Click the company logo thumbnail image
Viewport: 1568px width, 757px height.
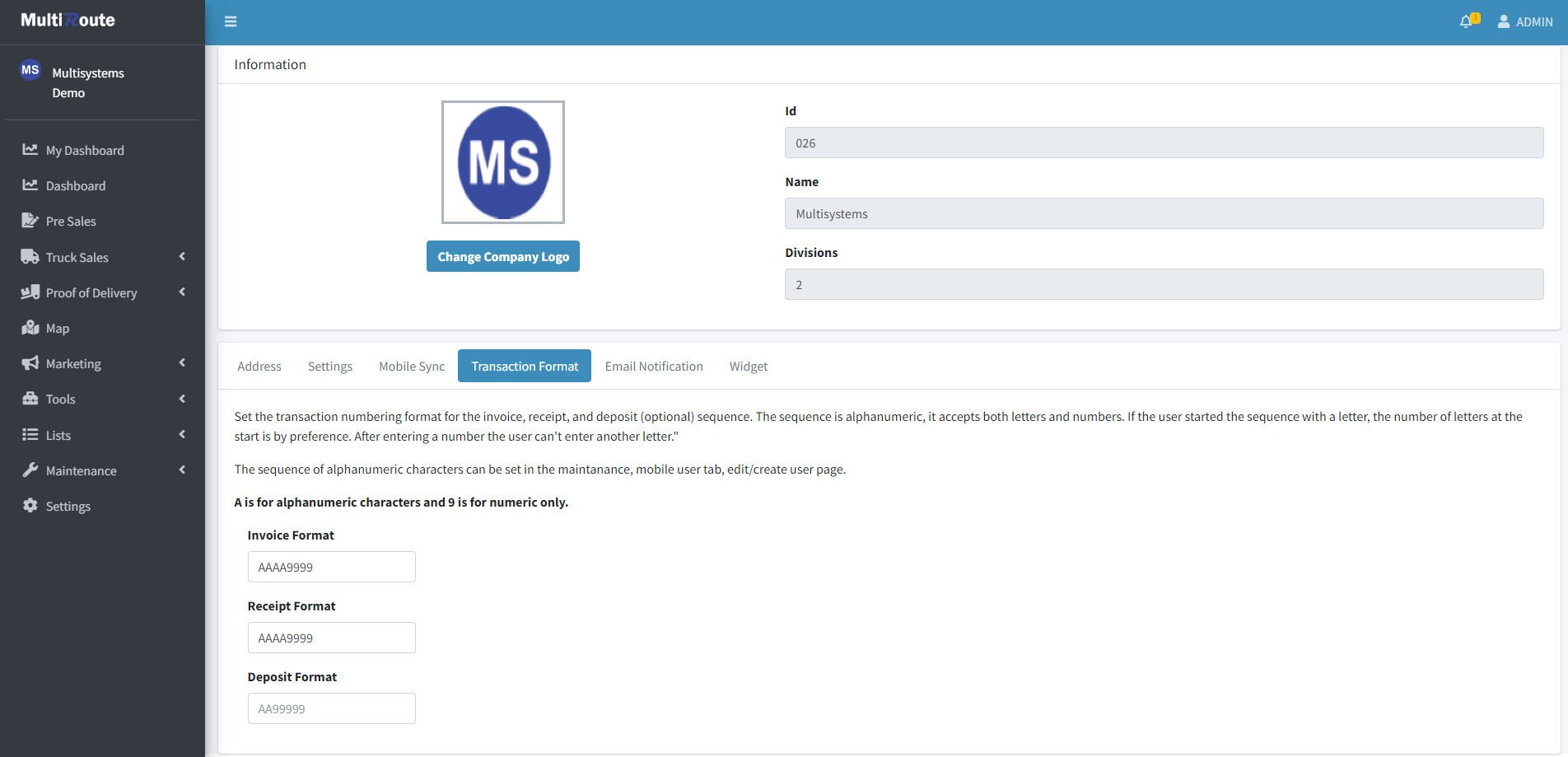click(503, 162)
